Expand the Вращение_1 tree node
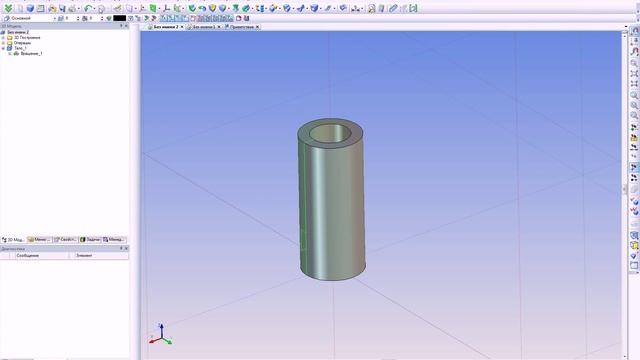640x360 pixels. 10,53
